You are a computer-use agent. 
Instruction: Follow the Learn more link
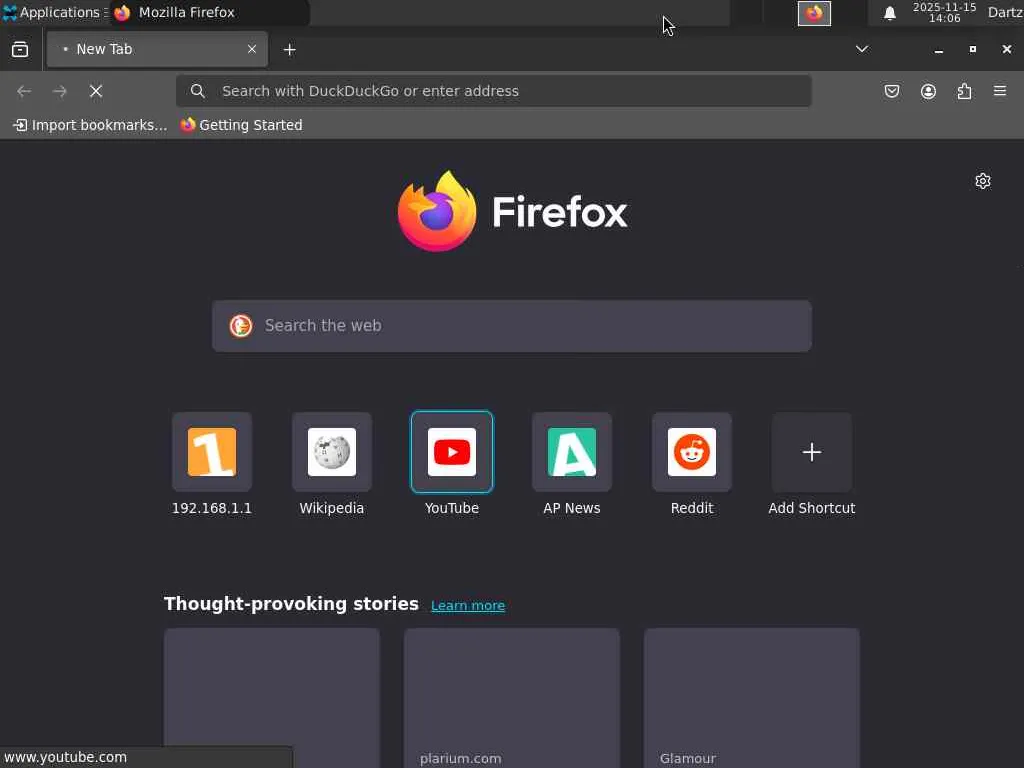click(468, 605)
